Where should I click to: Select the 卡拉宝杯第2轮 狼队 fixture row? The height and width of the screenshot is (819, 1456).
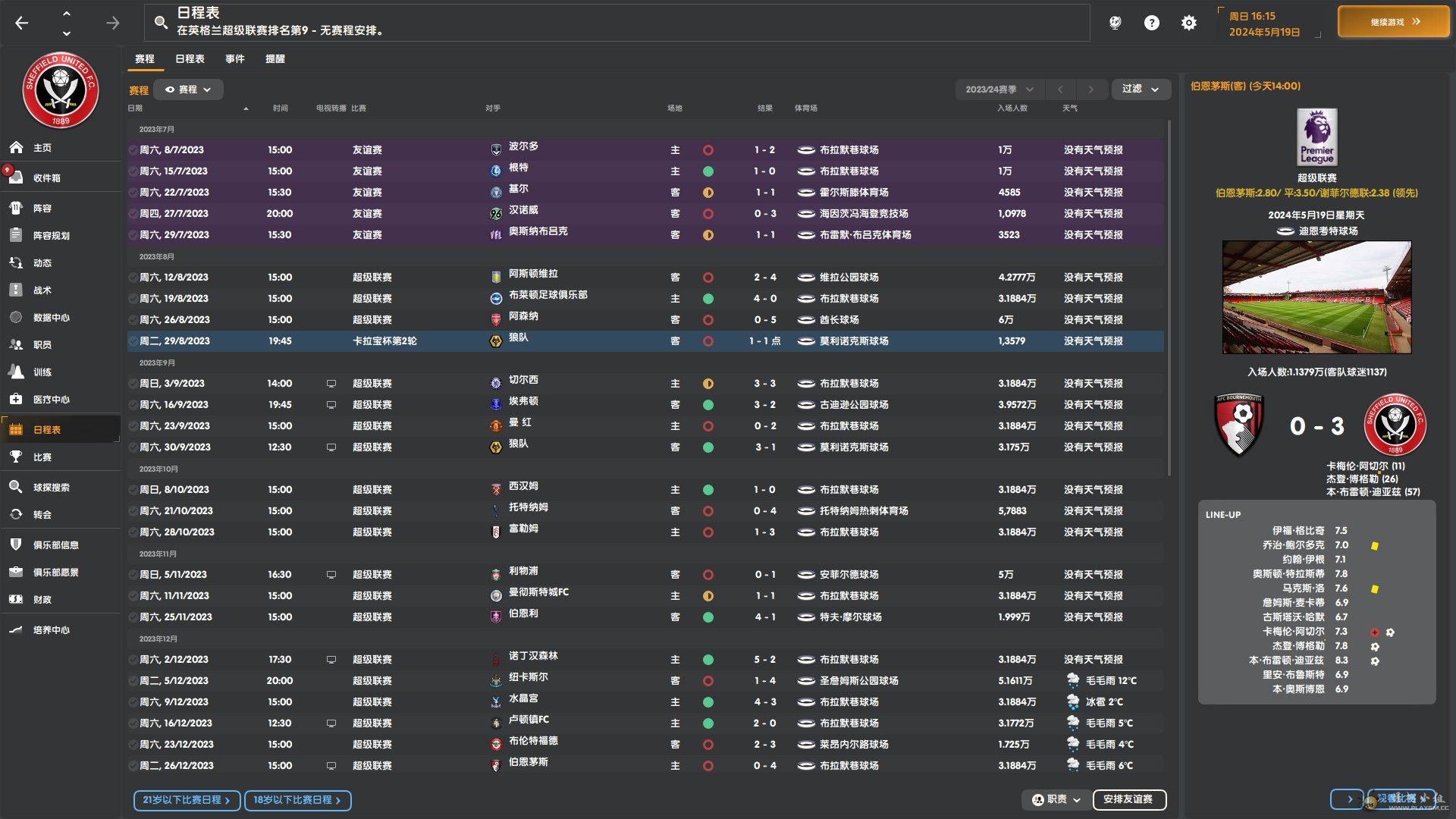point(645,341)
